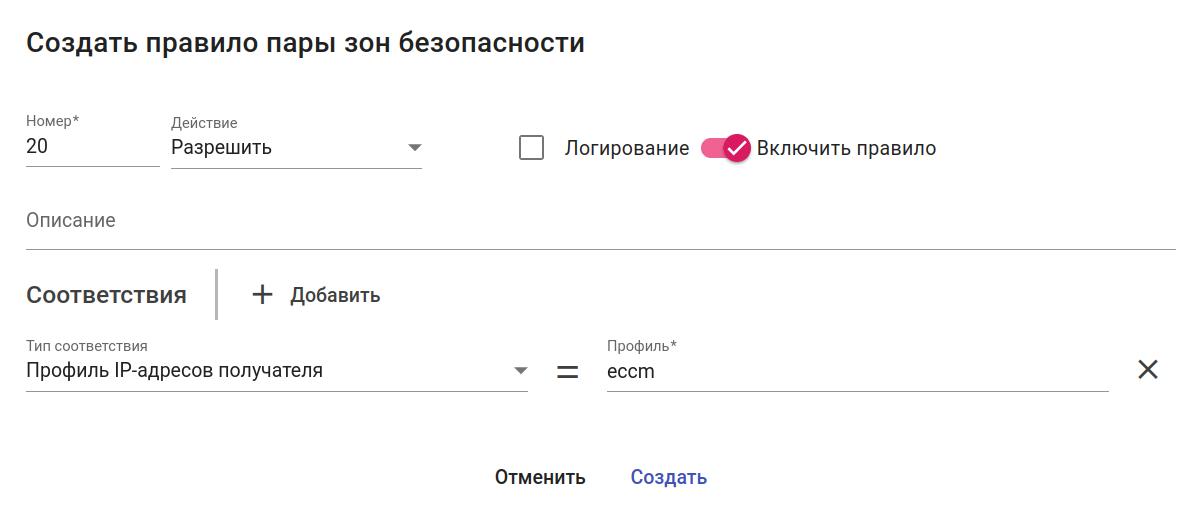1203x510 pixels.
Task: Focus the Профиль field containing eccm
Action: point(856,371)
